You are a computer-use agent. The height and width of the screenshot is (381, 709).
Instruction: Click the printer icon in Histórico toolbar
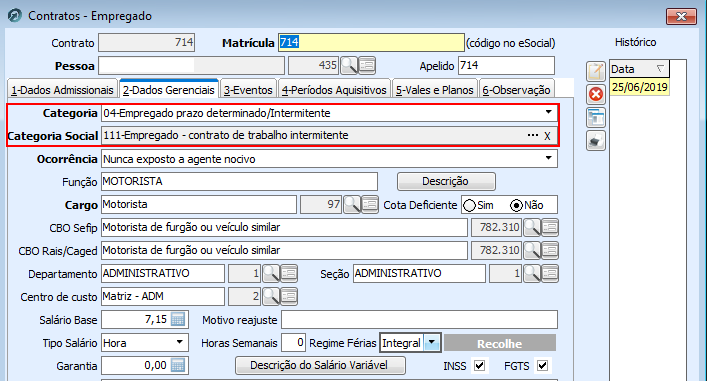tap(596, 141)
